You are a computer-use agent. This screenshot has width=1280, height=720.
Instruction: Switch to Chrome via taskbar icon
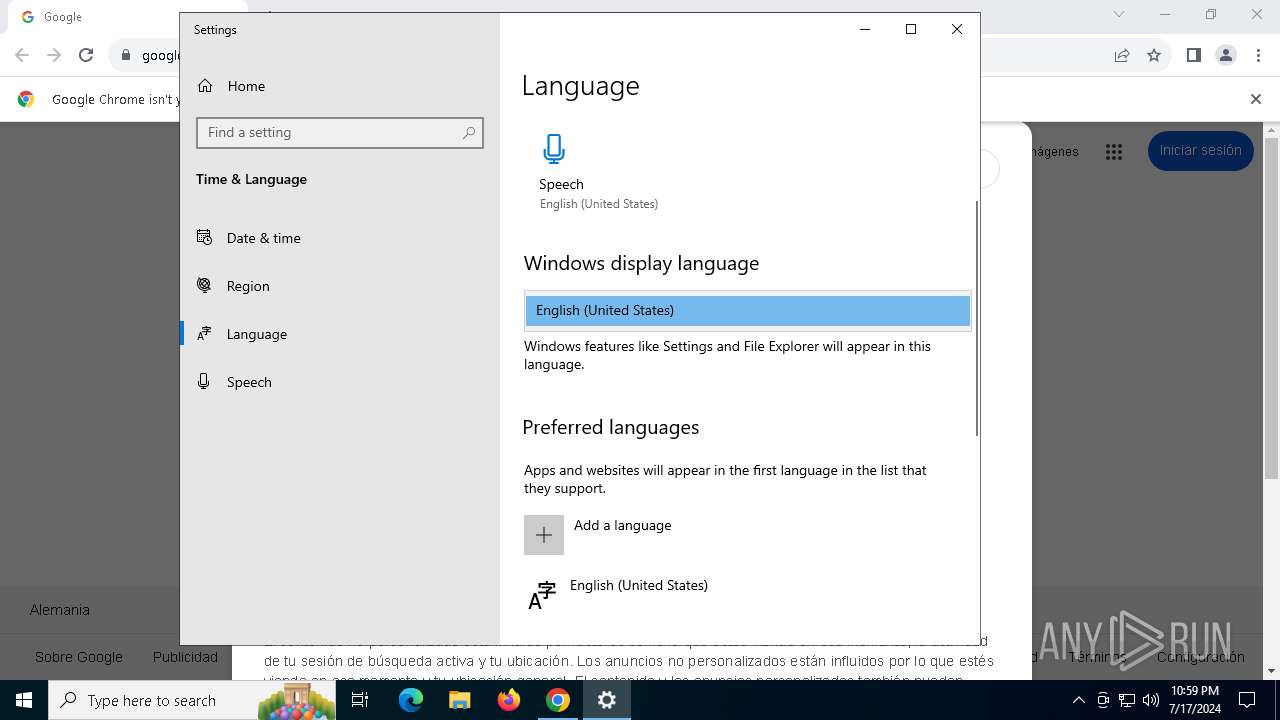tap(558, 700)
